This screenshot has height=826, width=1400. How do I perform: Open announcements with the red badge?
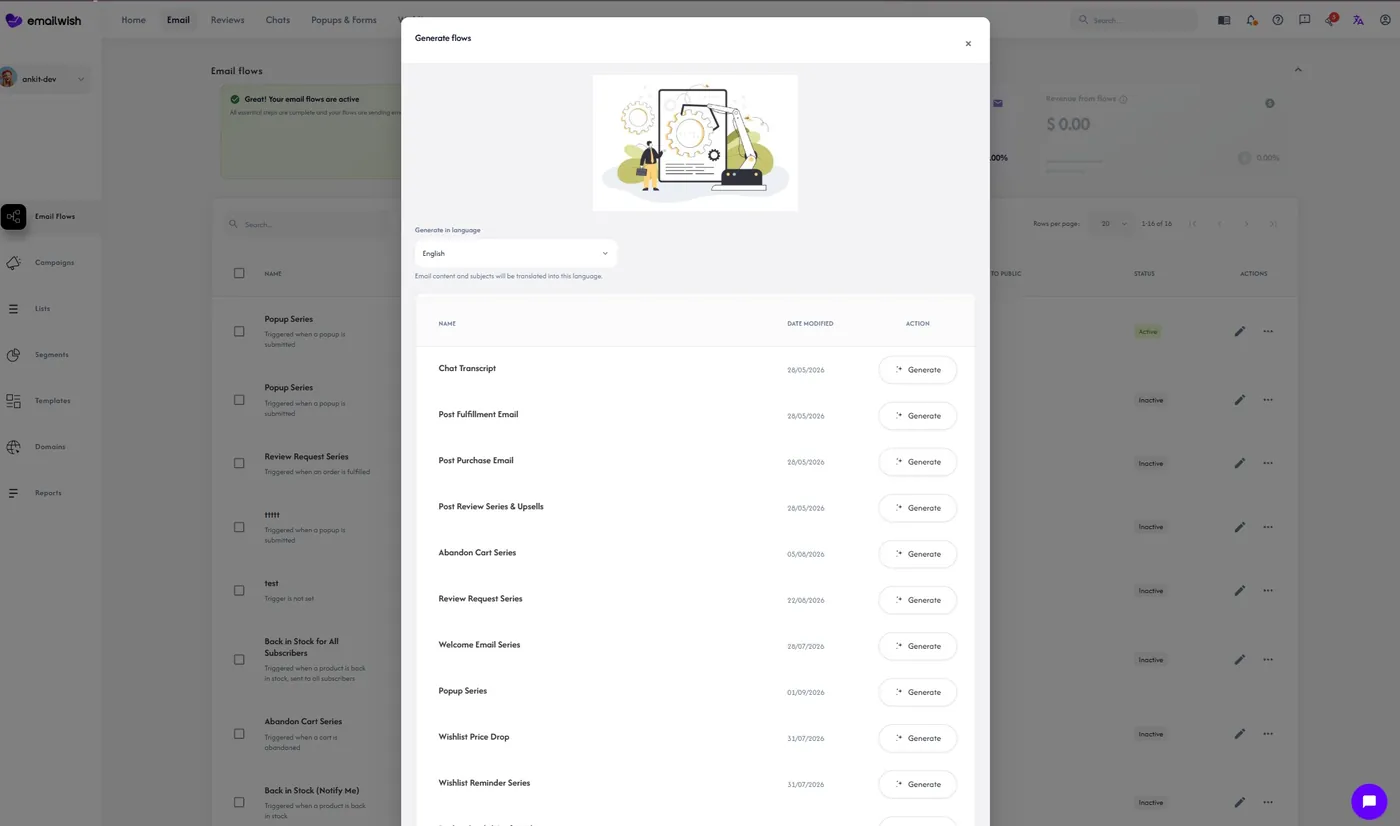(x=1331, y=20)
